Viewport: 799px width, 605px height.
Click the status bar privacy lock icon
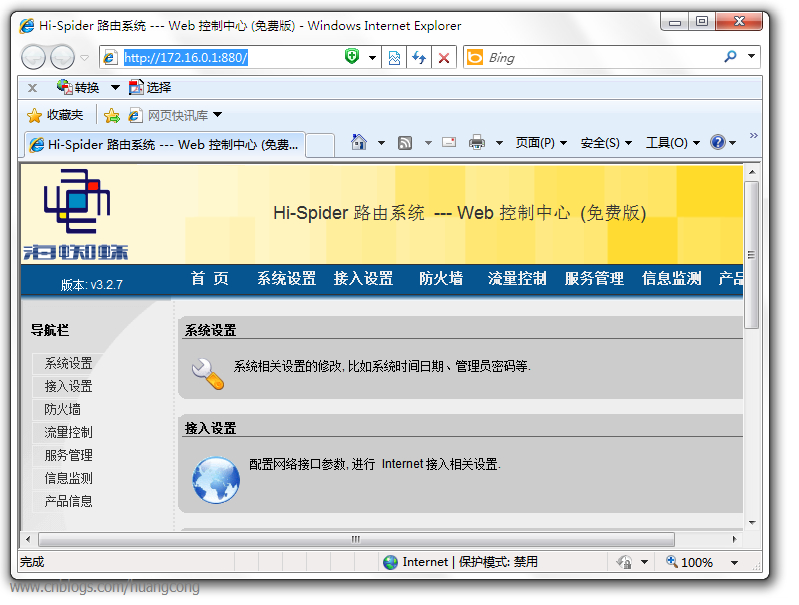pos(624,562)
